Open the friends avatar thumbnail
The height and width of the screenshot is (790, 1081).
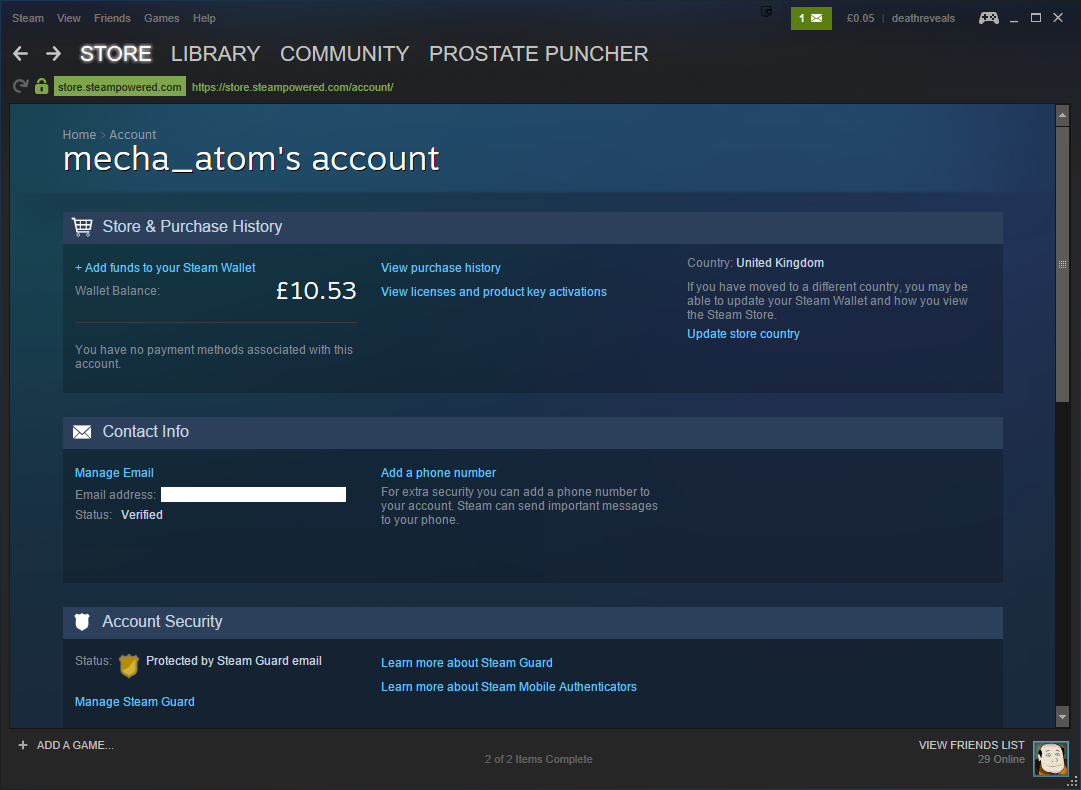1050,758
